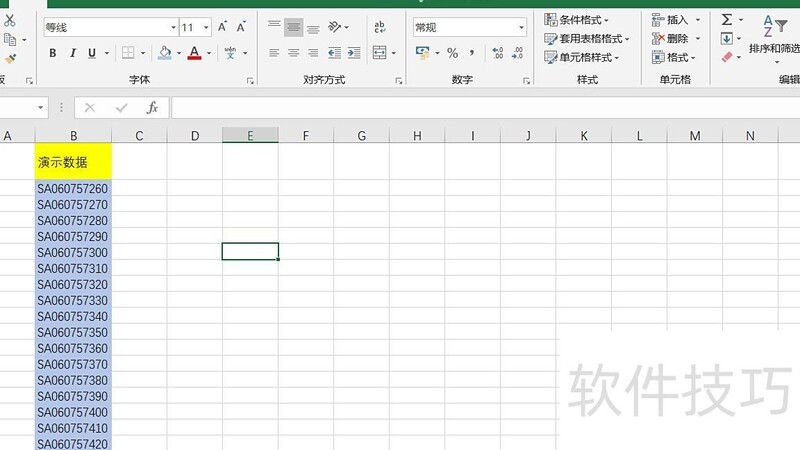Apply percent style
The width and height of the screenshot is (800, 450).
pos(453,53)
